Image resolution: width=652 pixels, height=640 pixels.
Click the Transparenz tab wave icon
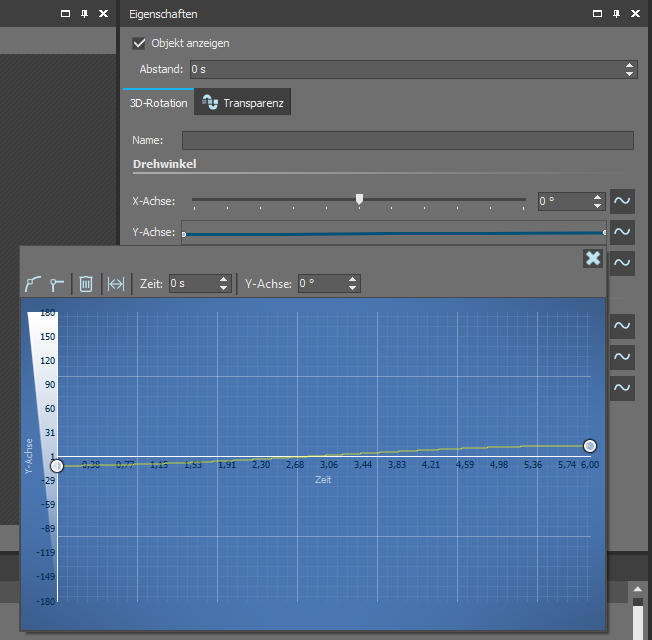[x=210, y=103]
